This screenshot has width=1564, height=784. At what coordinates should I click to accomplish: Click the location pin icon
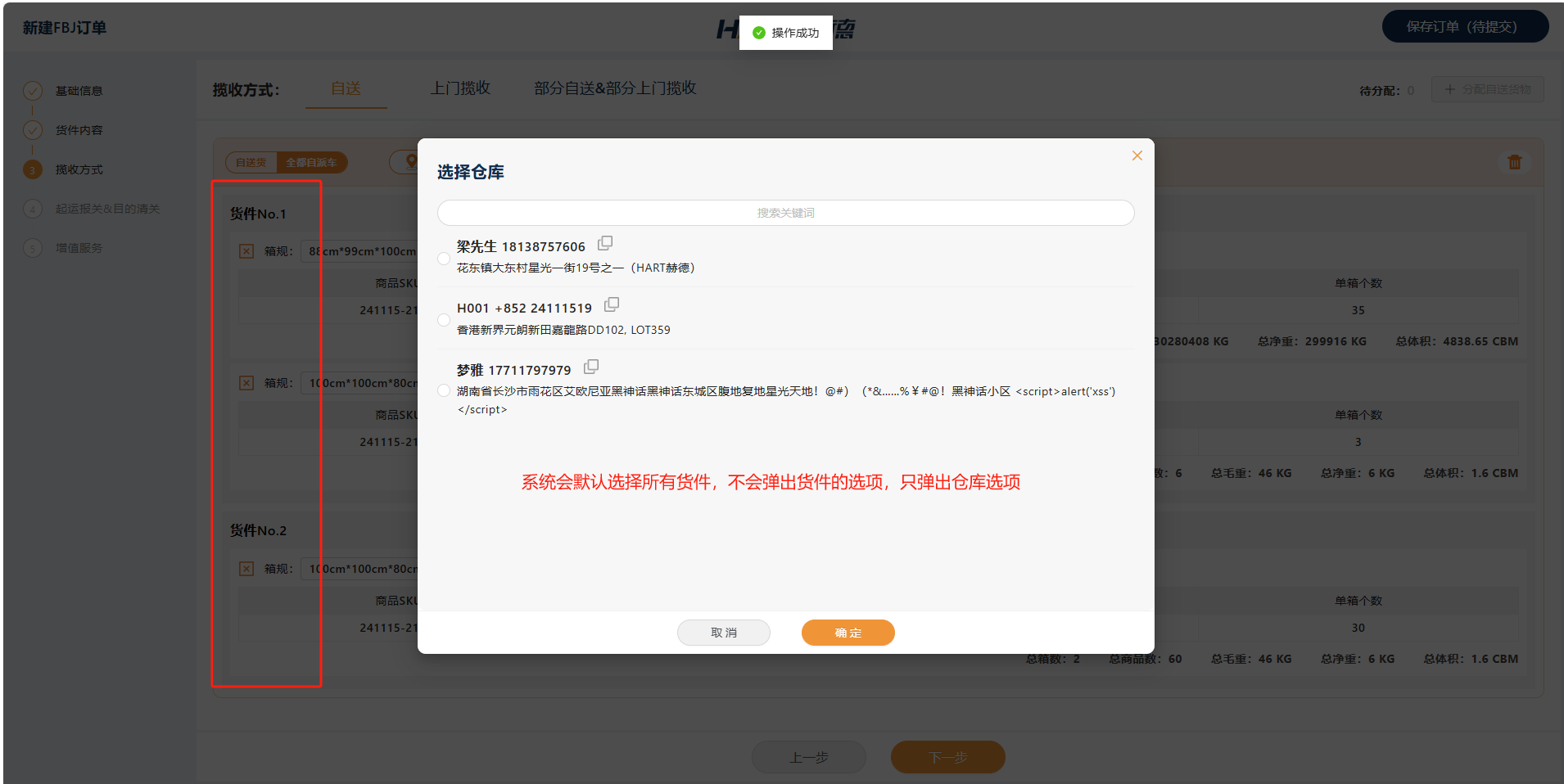pyautogui.click(x=411, y=162)
